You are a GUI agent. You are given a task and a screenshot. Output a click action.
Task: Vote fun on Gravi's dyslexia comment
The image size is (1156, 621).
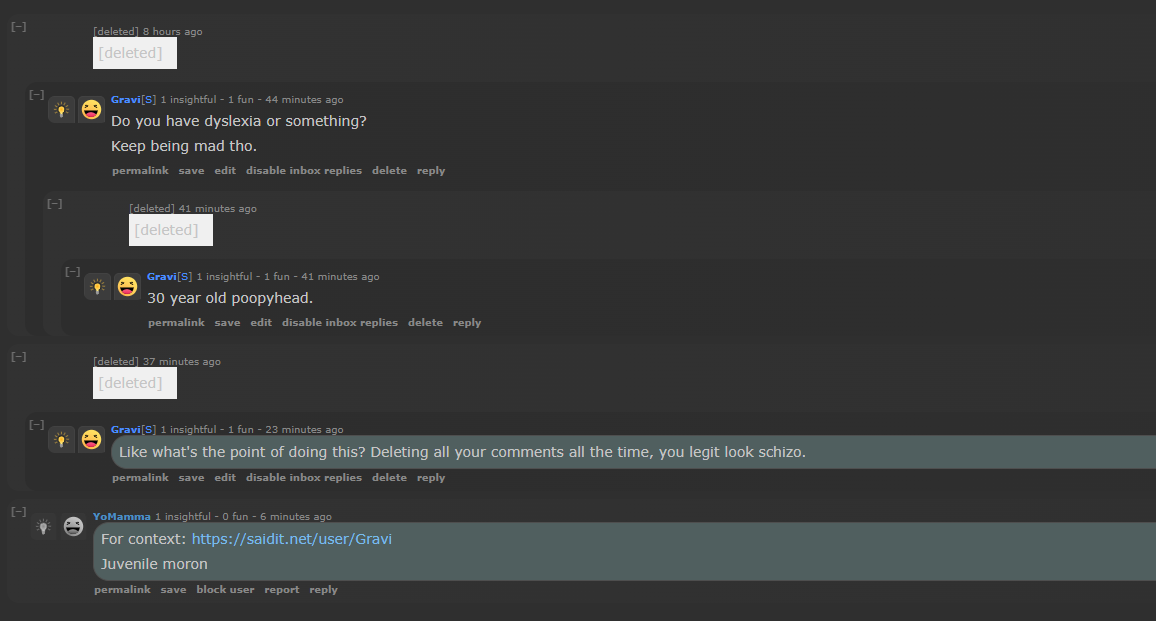[x=91, y=110]
